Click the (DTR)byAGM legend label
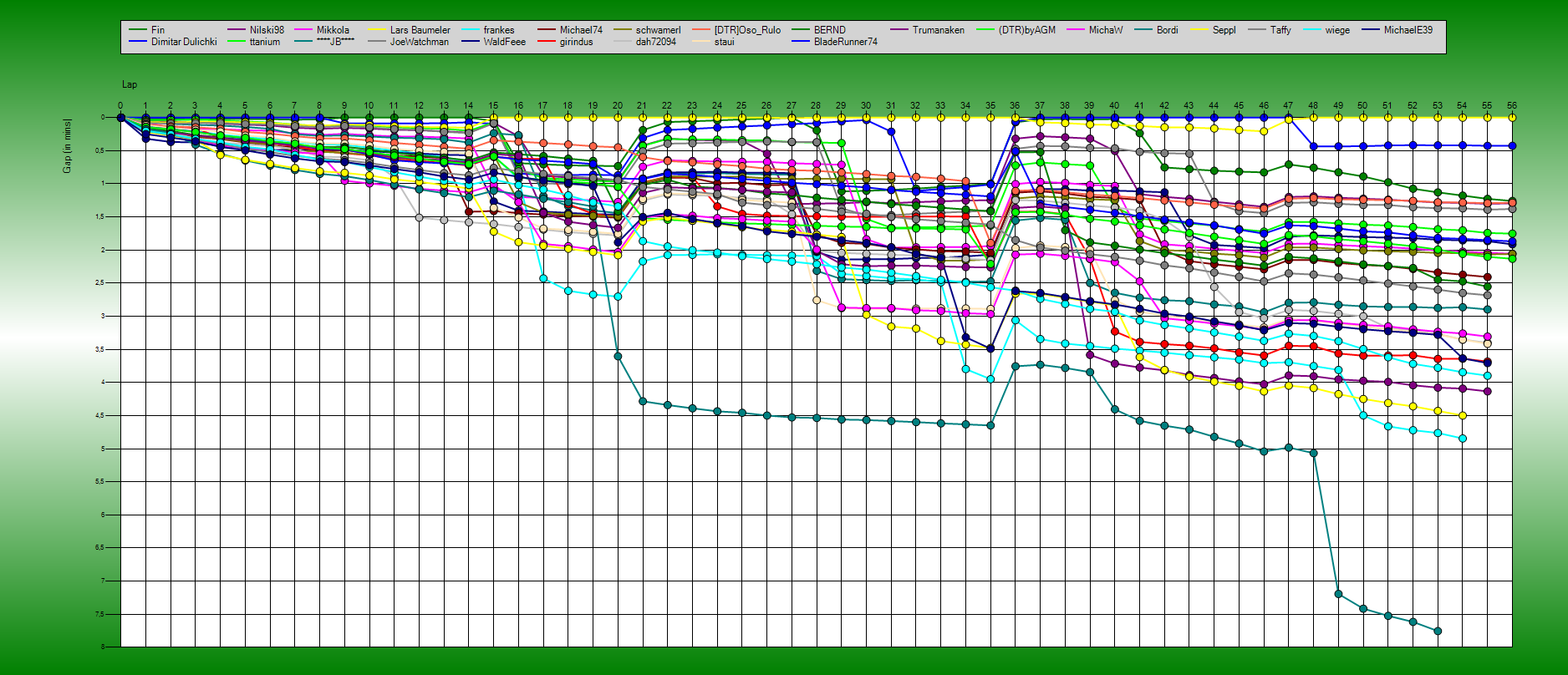1568x675 pixels. click(1026, 30)
